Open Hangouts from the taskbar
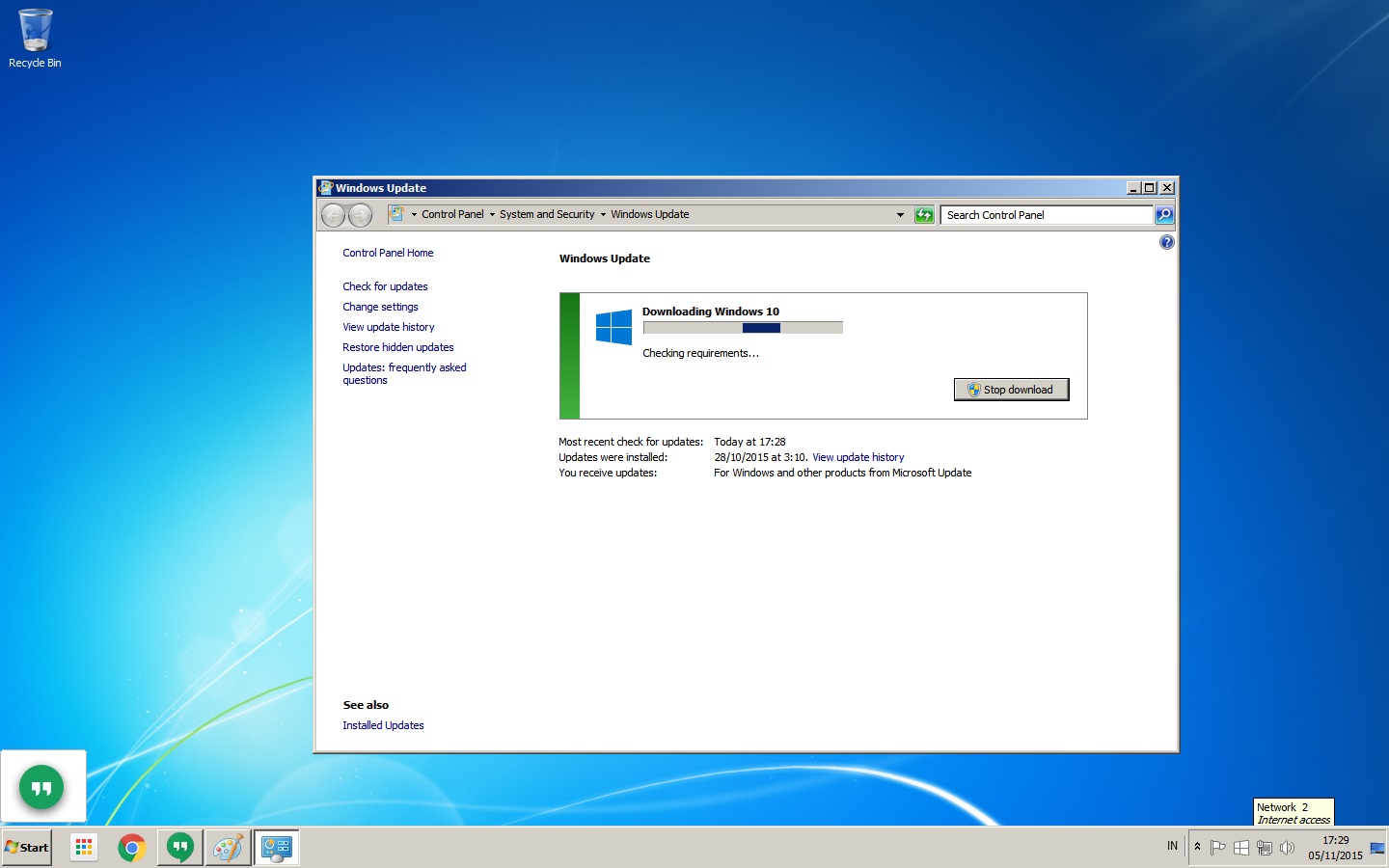Image resolution: width=1389 pixels, height=868 pixels. 179,848
